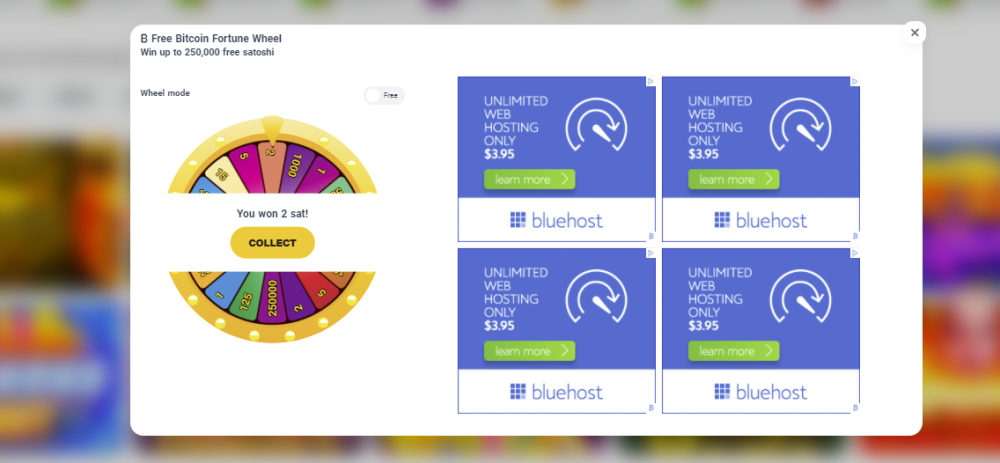This screenshot has height=463, width=1000.
Task: Click learn more in bottom-right bluehost ad
Action: tap(733, 351)
